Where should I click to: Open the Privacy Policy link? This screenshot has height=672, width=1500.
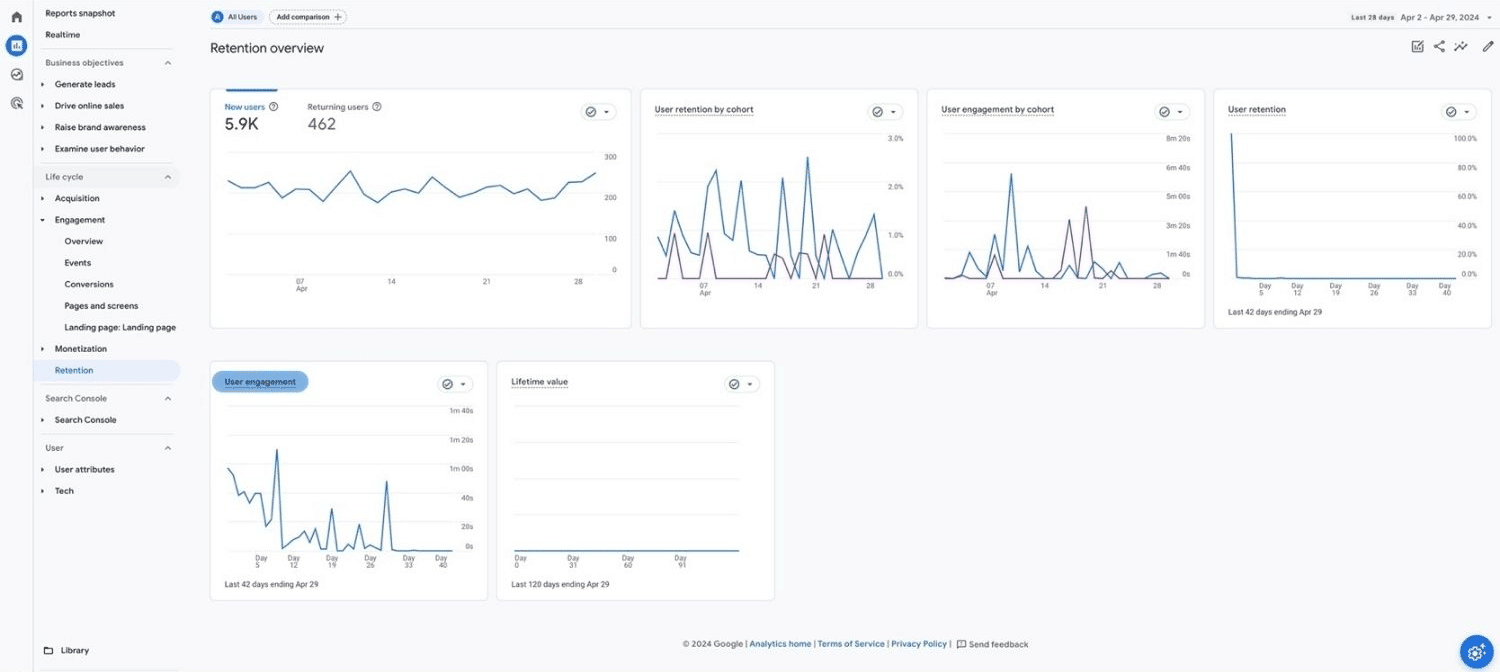coord(918,644)
